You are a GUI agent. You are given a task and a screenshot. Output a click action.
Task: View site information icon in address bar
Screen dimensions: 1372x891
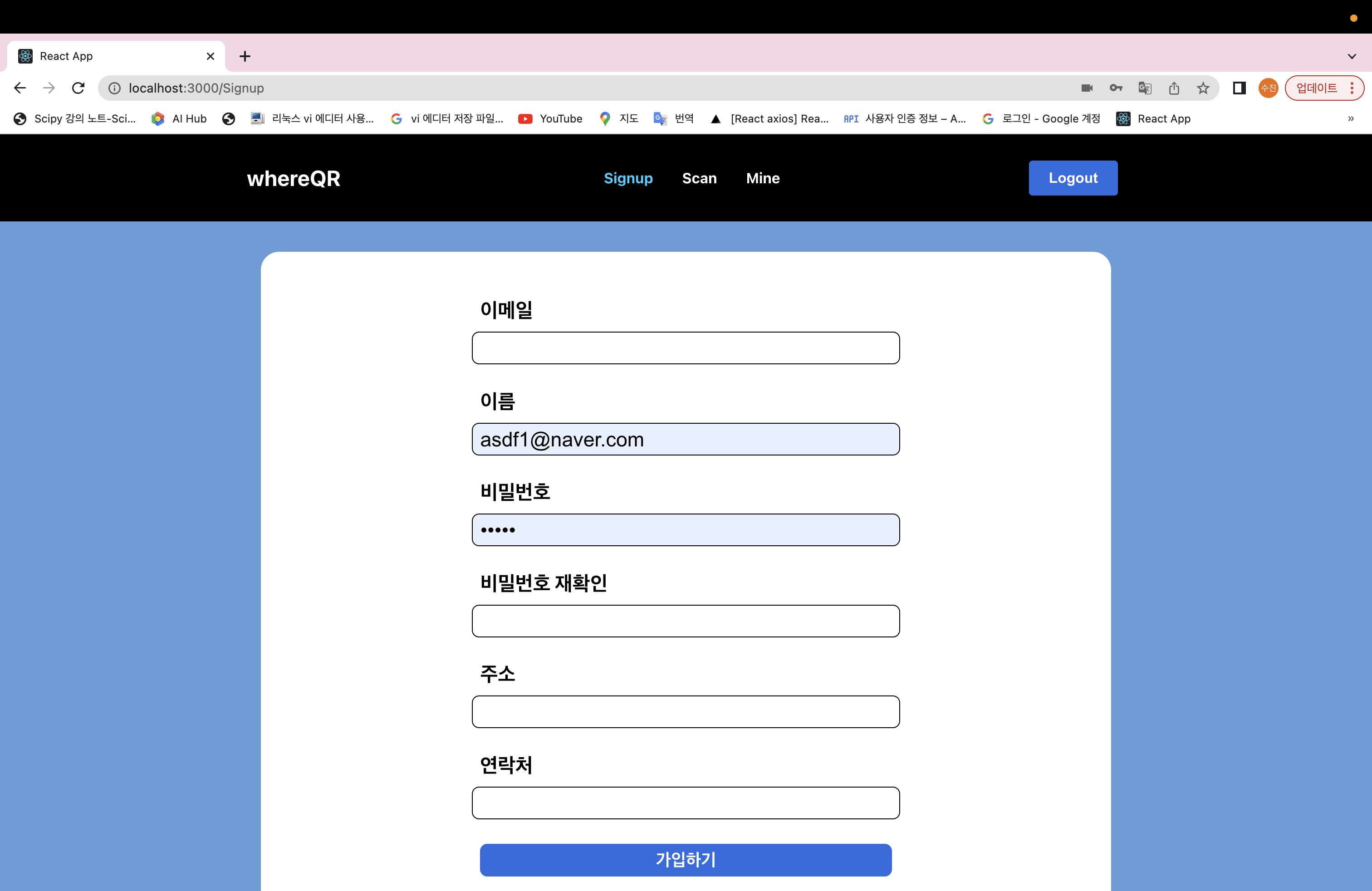pos(115,88)
